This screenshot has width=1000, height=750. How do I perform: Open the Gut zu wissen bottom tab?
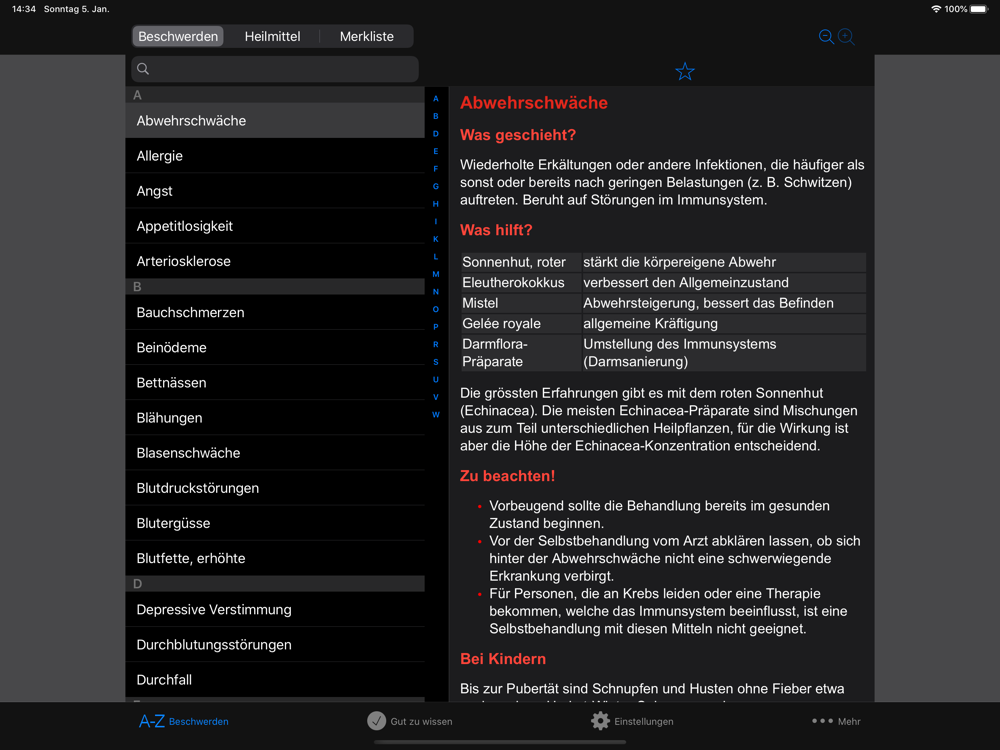(x=410, y=721)
